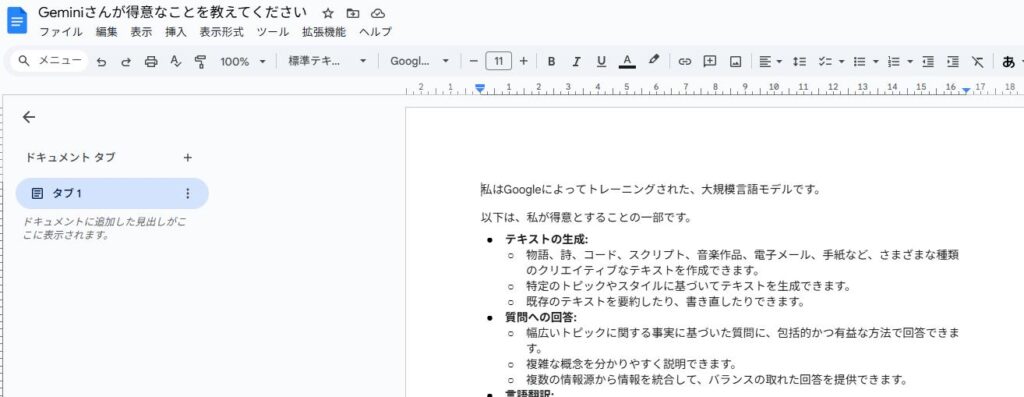Open the text alignment dropdown
The height and width of the screenshot is (397, 1024).
tap(771, 61)
